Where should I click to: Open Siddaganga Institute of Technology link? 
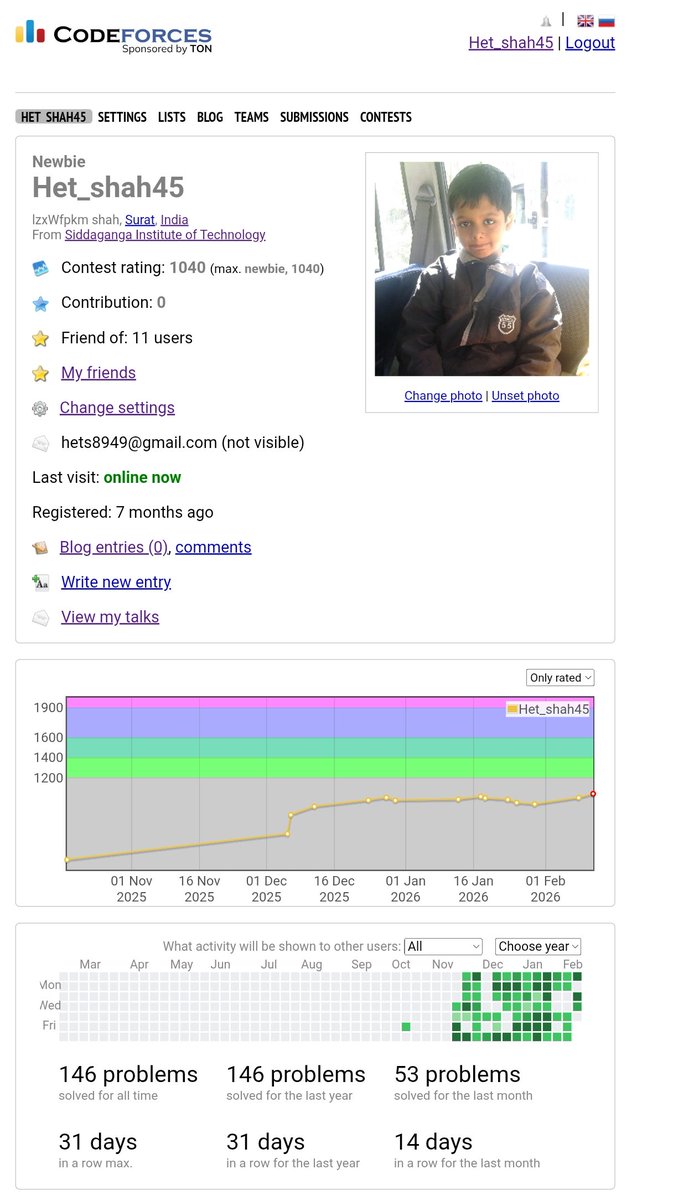tap(165, 235)
